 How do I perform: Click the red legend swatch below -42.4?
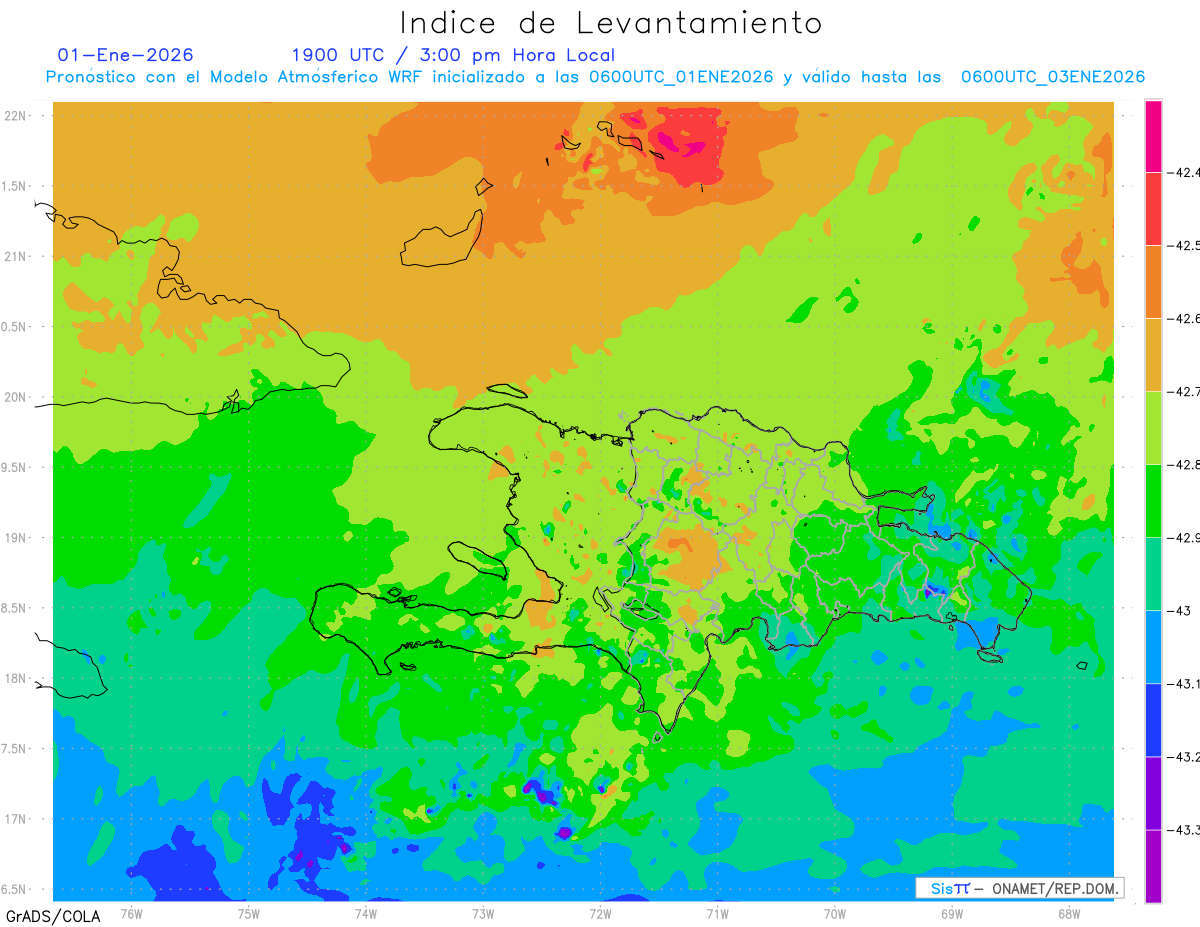click(x=1153, y=208)
